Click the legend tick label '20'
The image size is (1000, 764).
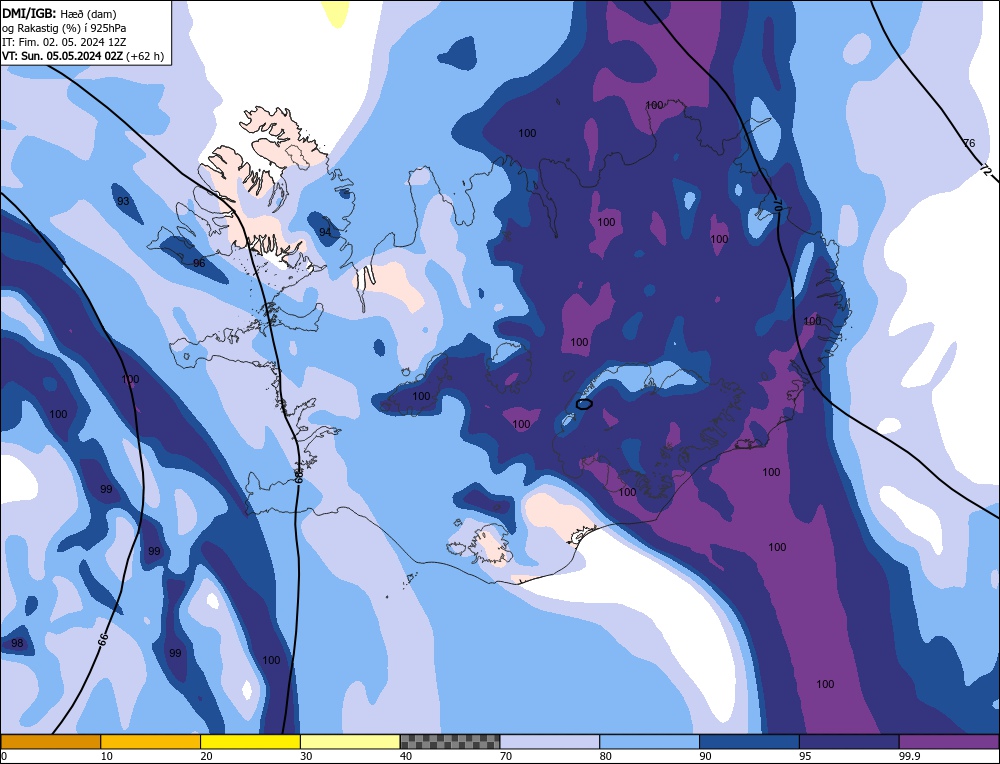click(x=206, y=756)
